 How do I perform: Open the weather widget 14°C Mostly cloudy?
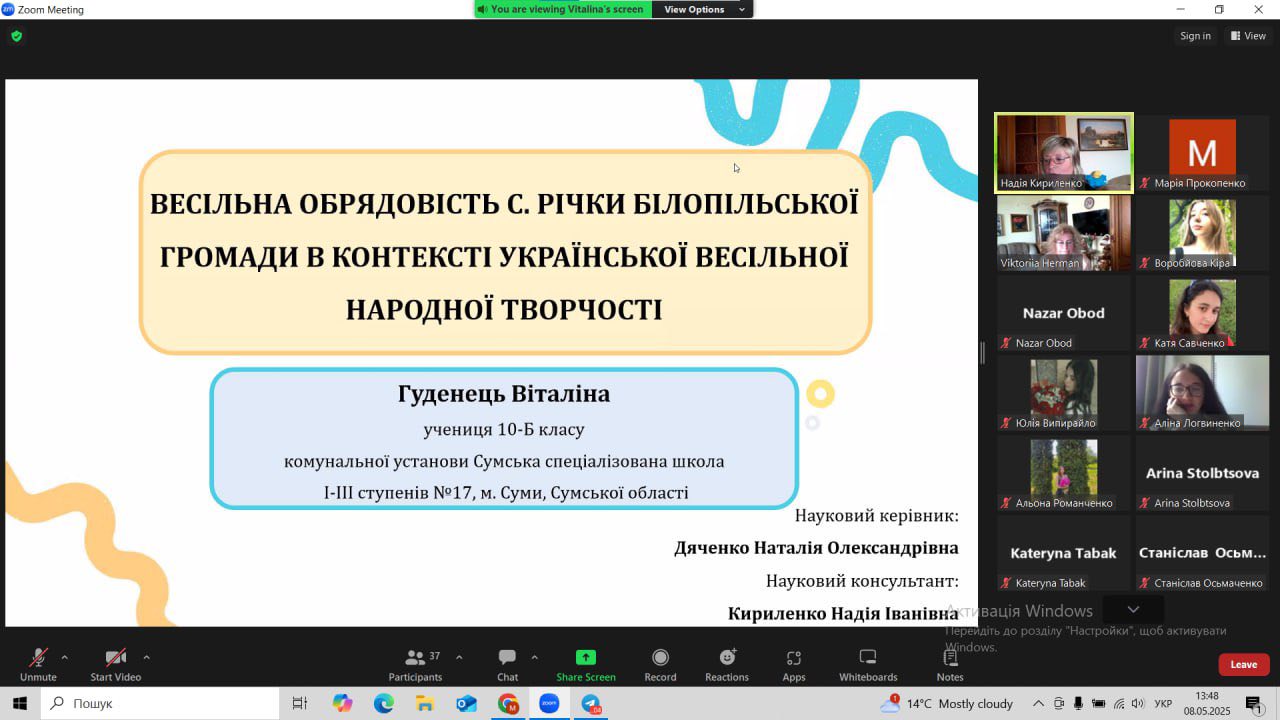click(947, 704)
